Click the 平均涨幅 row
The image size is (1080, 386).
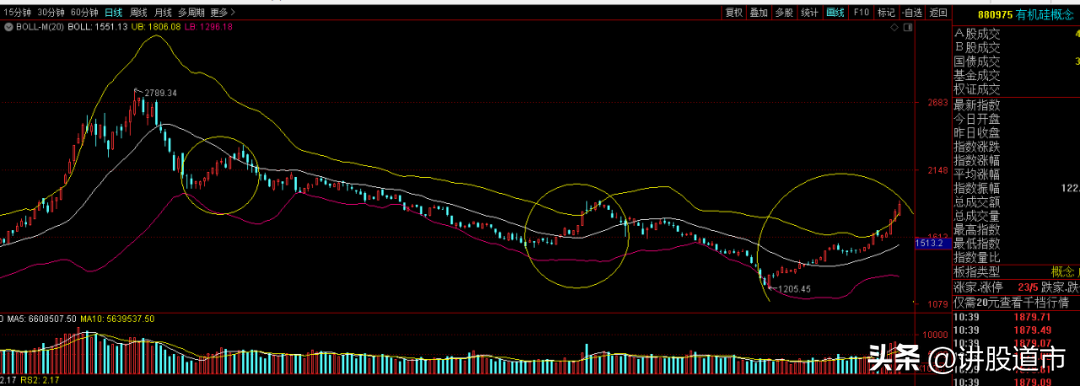(x=1016, y=174)
